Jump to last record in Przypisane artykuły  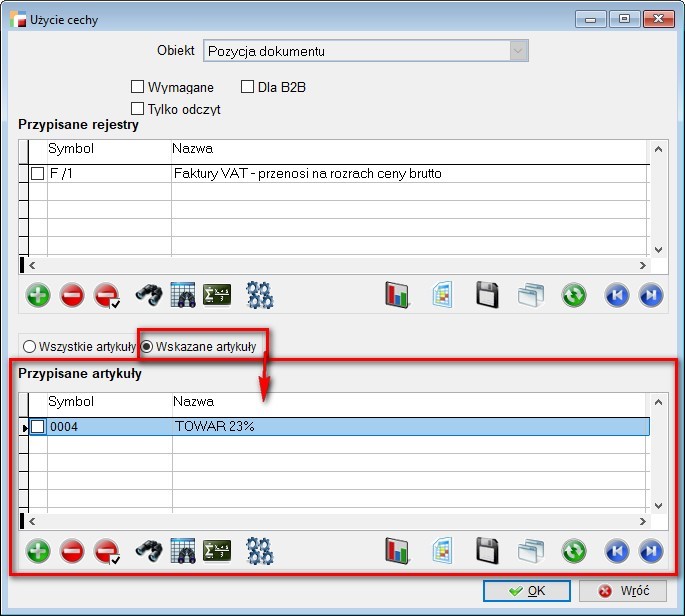pyautogui.click(x=651, y=551)
